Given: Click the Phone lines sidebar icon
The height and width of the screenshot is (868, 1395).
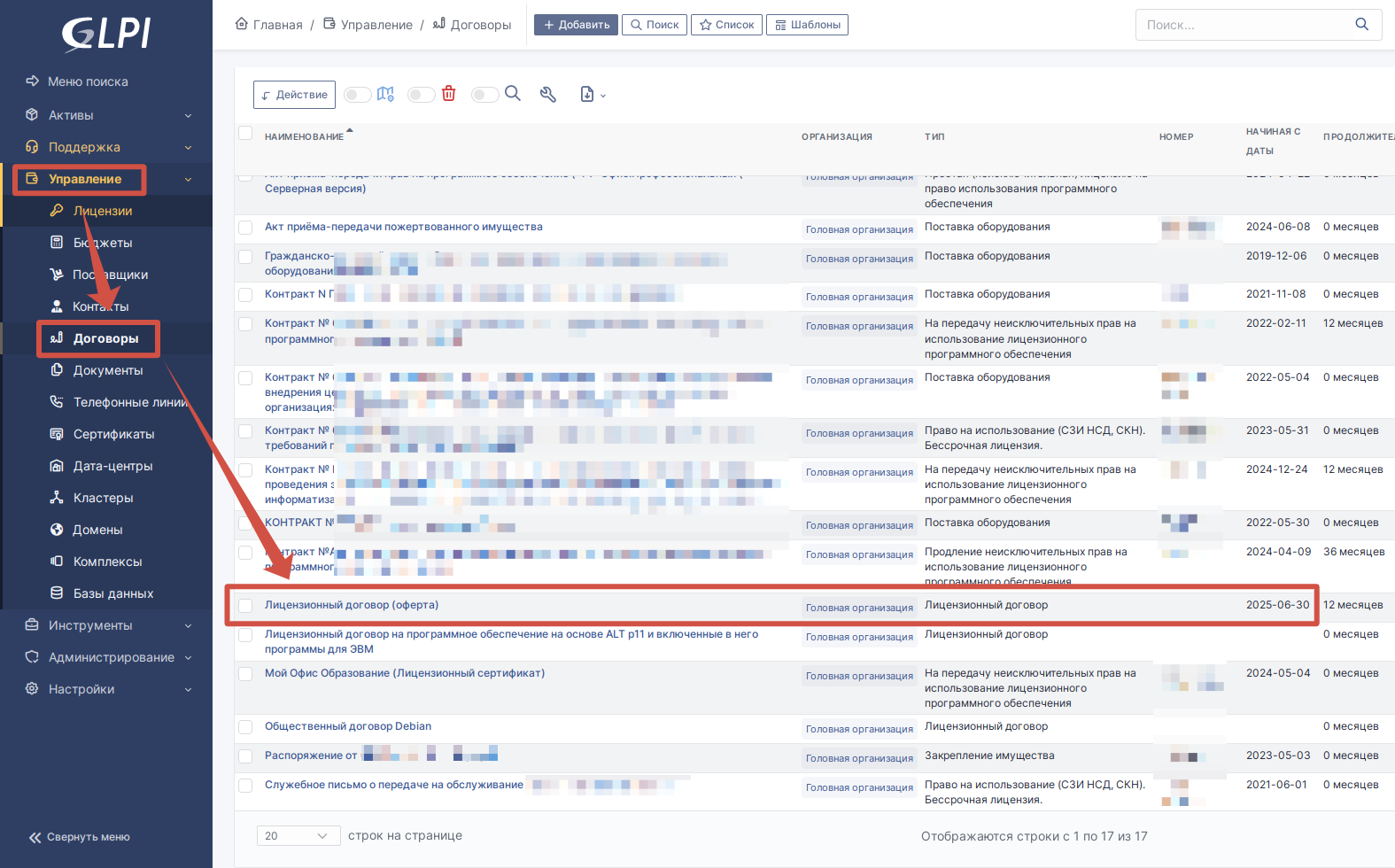Looking at the screenshot, I should [57, 402].
